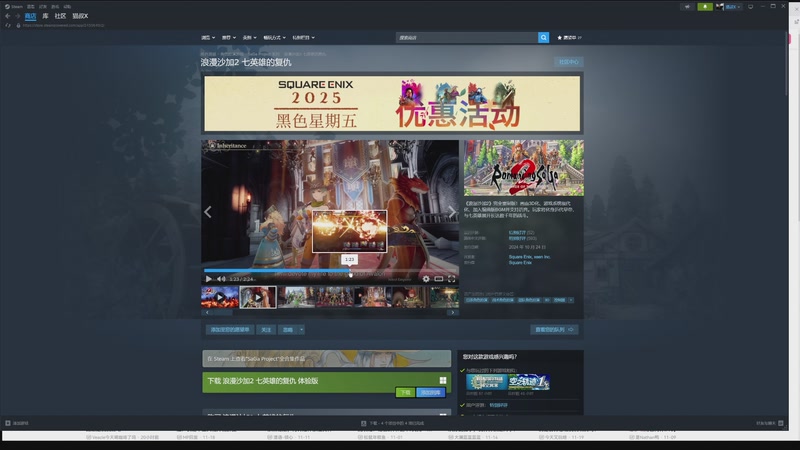800x450 pixels.
Task: Open the SaGa Project franchise banner
Action: tap(327, 358)
